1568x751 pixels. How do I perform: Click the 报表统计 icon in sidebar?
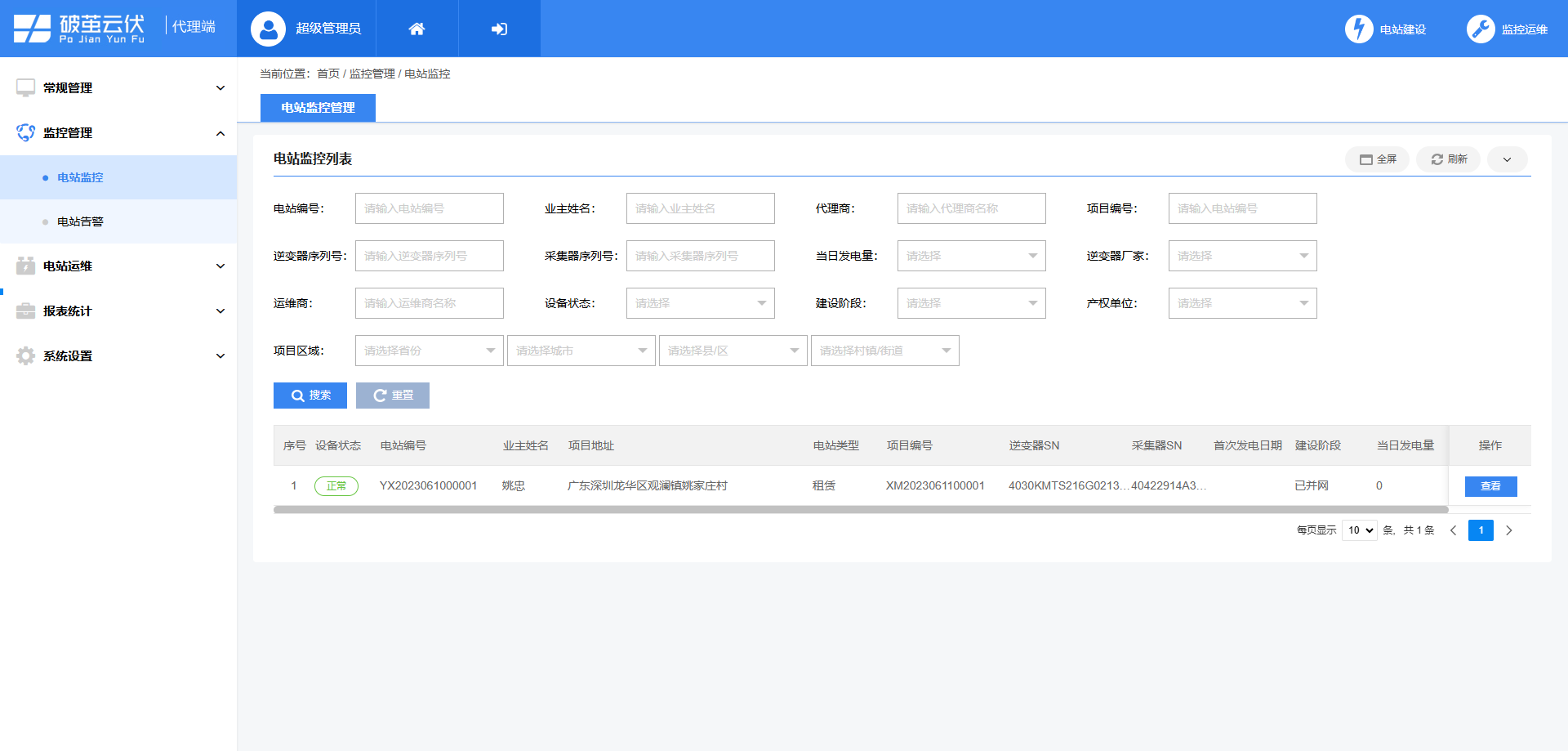[x=25, y=311]
